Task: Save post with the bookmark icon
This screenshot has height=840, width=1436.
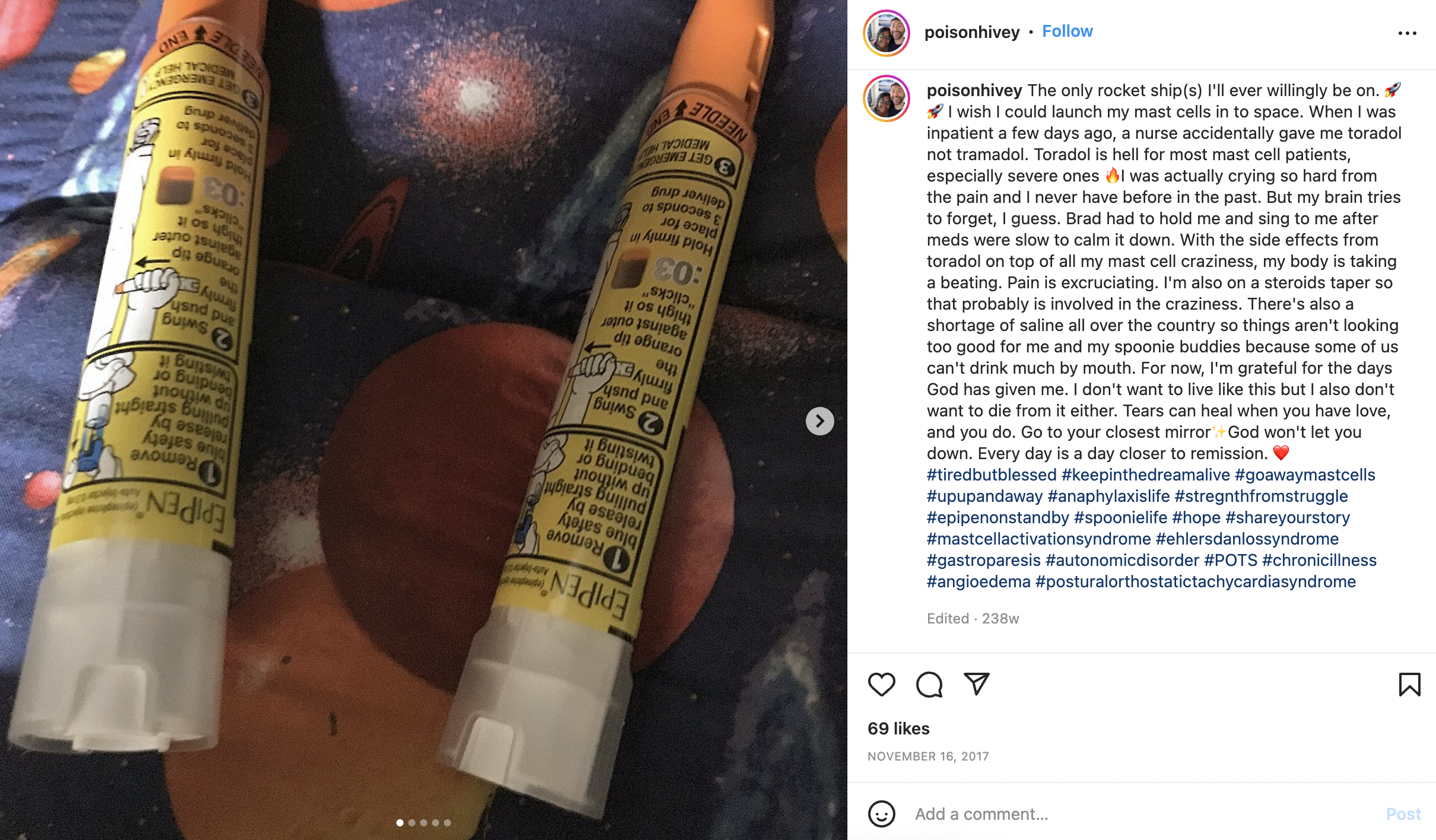Action: pyautogui.click(x=1409, y=685)
